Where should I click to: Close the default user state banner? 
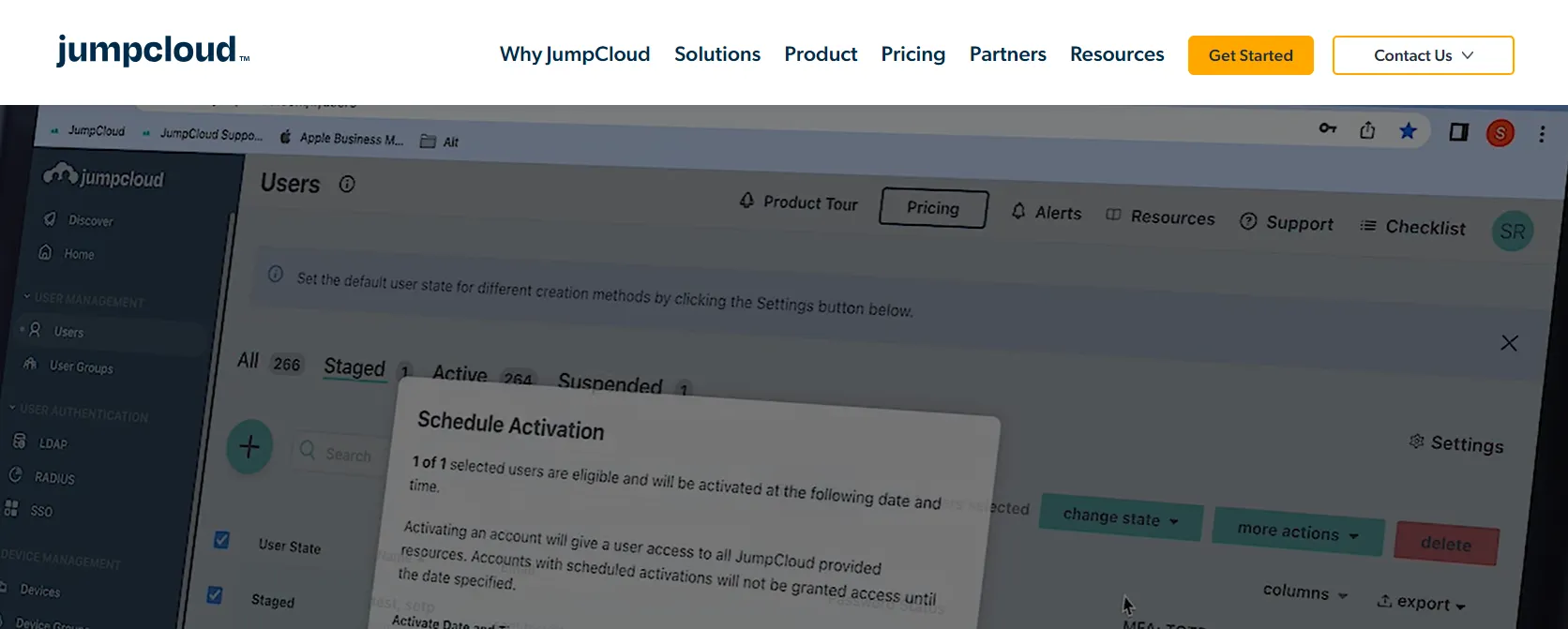click(1509, 343)
